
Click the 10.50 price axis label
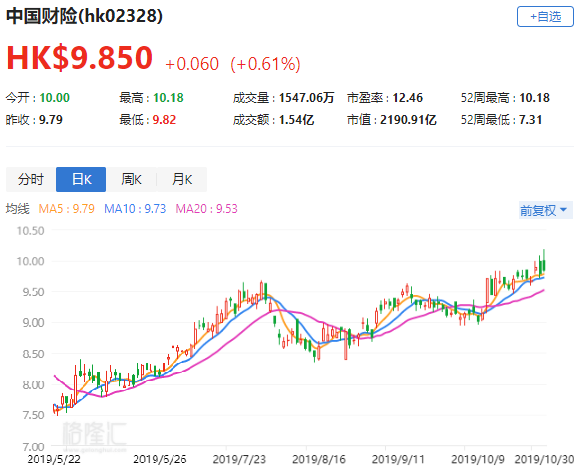click(30, 231)
